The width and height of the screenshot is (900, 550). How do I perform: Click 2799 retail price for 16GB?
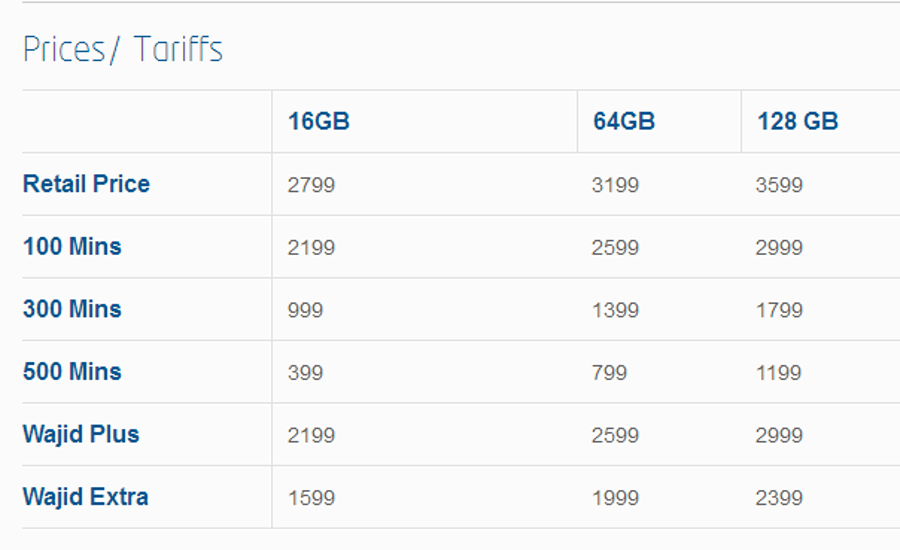point(311,185)
